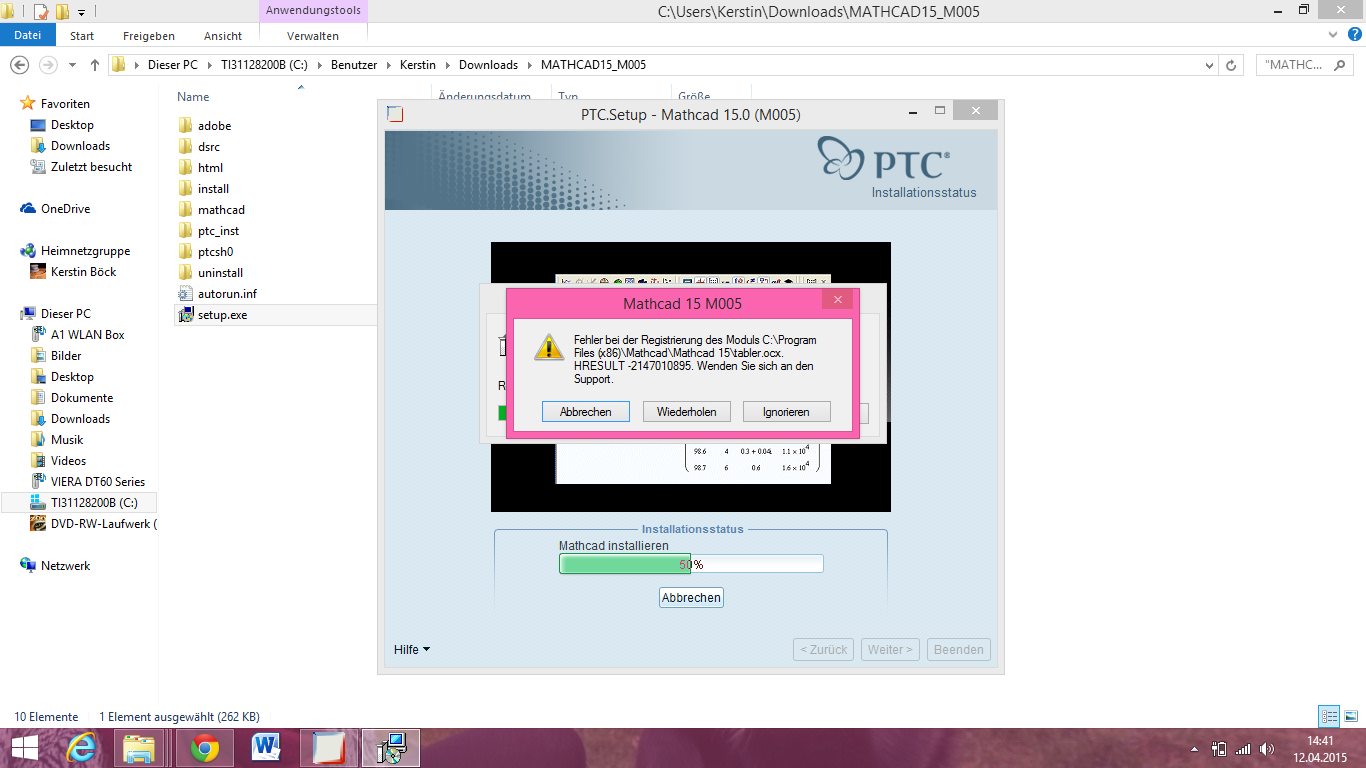Screen dimensions: 1366x768
Task: Click Kerstin in the address breadcrumb
Action: pyautogui.click(x=418, y=65)
